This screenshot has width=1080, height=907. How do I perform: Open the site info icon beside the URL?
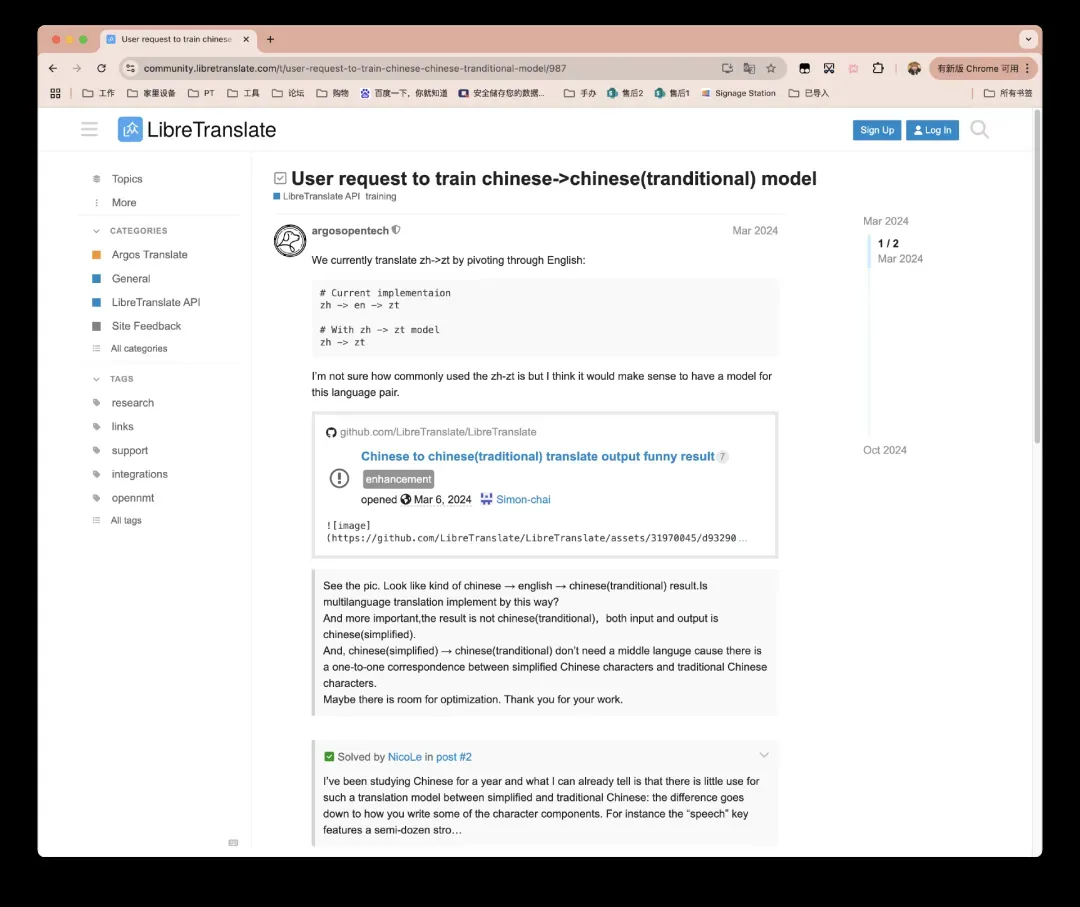[x=130, y=68]
